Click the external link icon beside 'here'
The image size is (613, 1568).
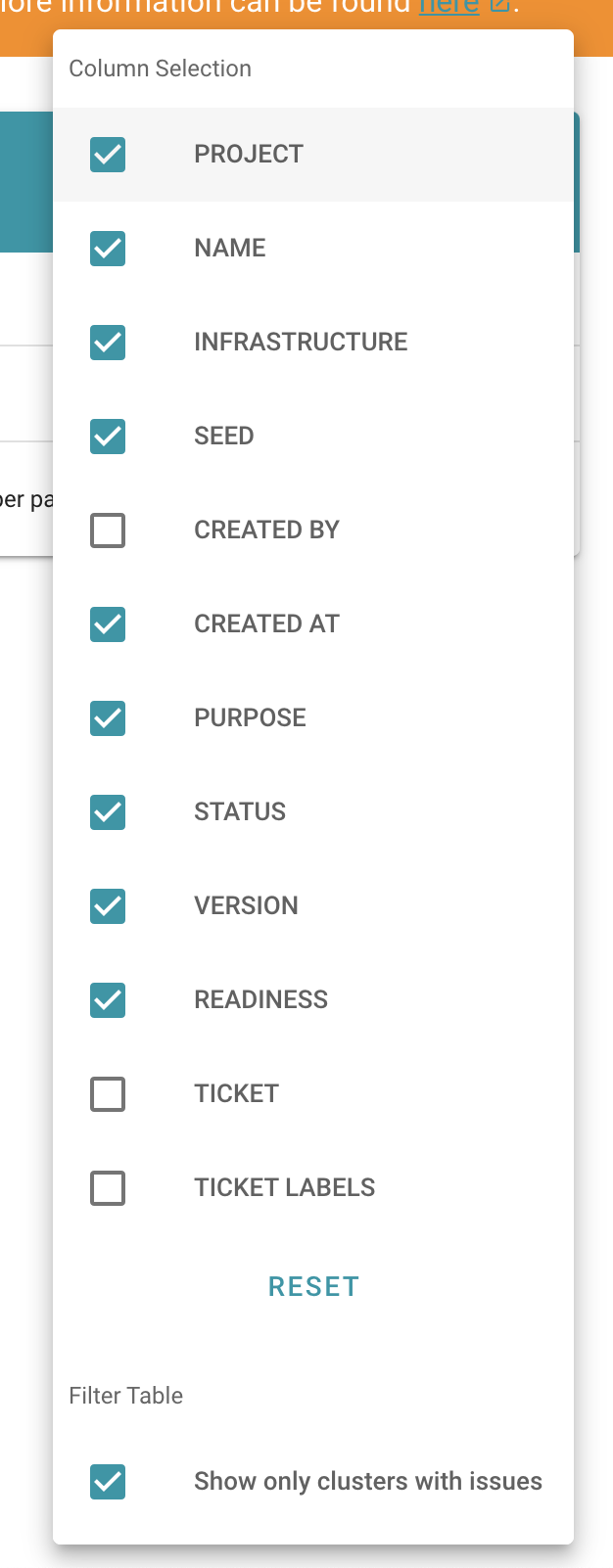point(498,5)
